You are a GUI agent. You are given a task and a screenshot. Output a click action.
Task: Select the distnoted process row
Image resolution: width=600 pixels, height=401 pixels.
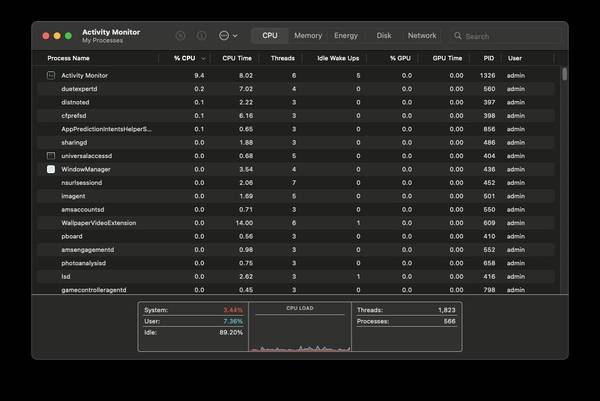click(296, 102)
